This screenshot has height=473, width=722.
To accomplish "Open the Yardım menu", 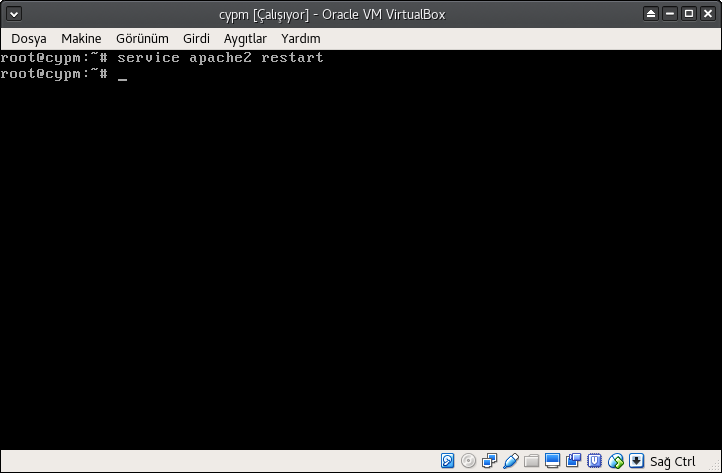I will click(x=300, y=38).
